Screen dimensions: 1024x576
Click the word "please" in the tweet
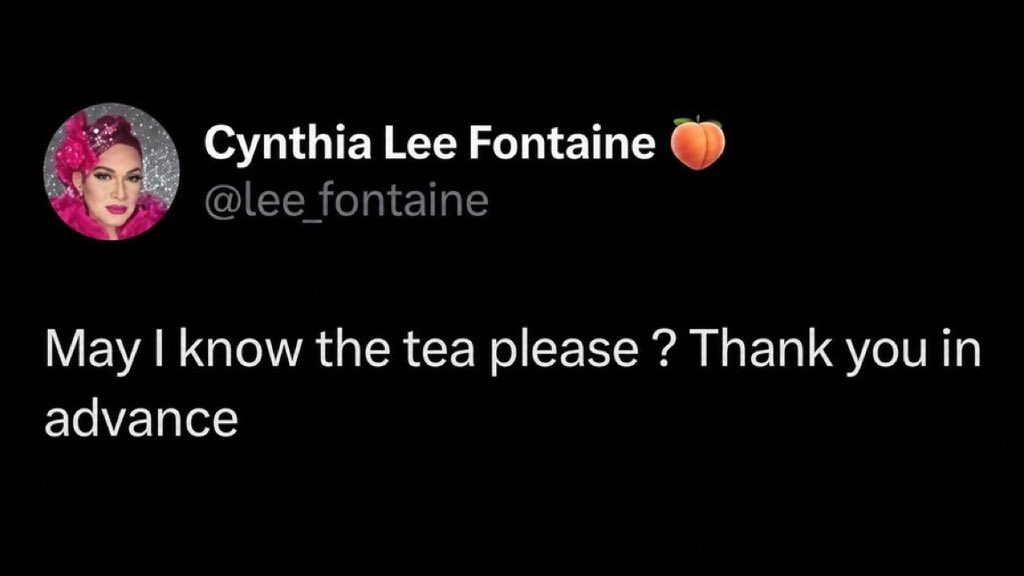(564, 353)
